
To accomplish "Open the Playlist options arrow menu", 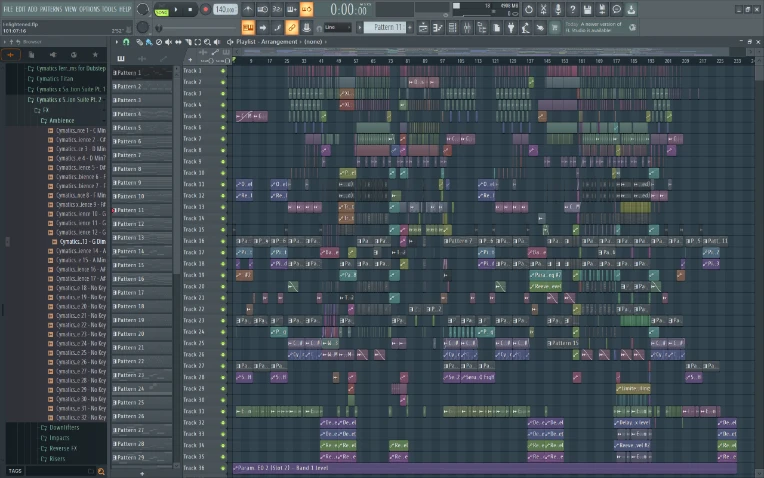I will (116, 42).
